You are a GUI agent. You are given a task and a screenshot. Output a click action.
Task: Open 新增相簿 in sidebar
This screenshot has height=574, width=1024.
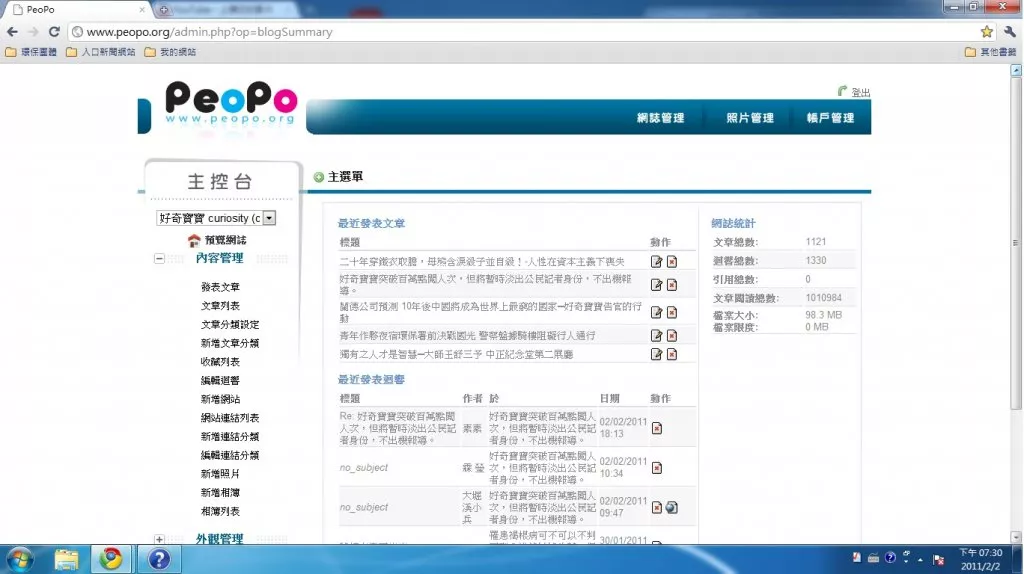click(220, 493)
